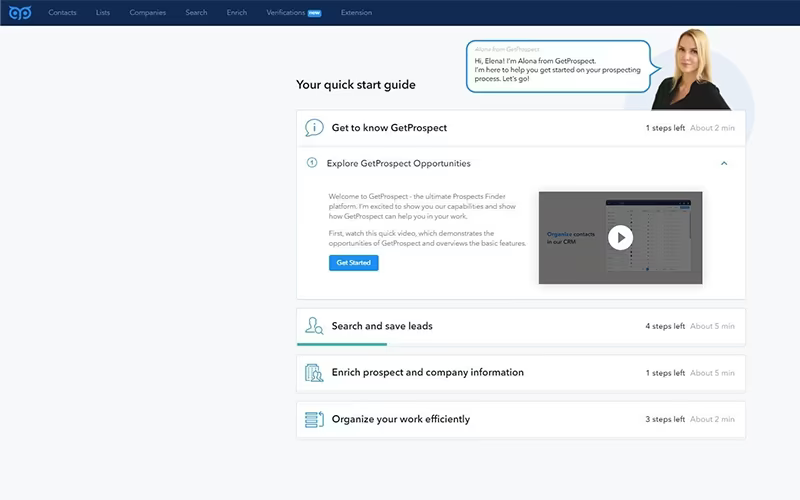Click the Get Started button

tap(354, 263)
